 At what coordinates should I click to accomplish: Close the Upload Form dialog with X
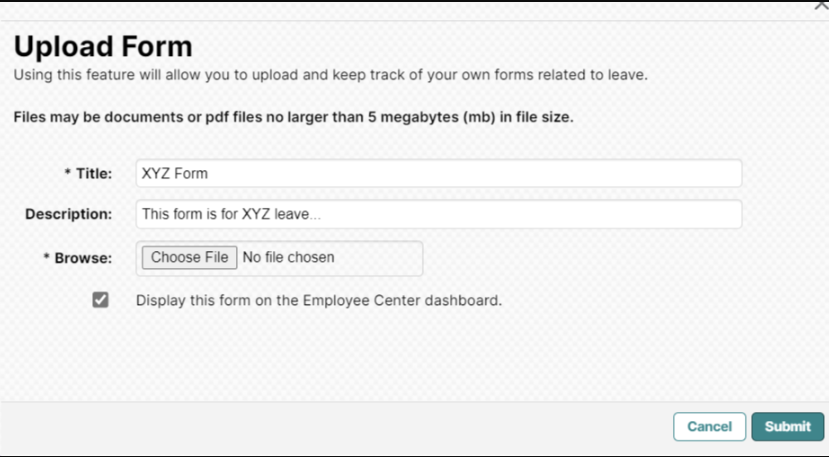point(821,5)
